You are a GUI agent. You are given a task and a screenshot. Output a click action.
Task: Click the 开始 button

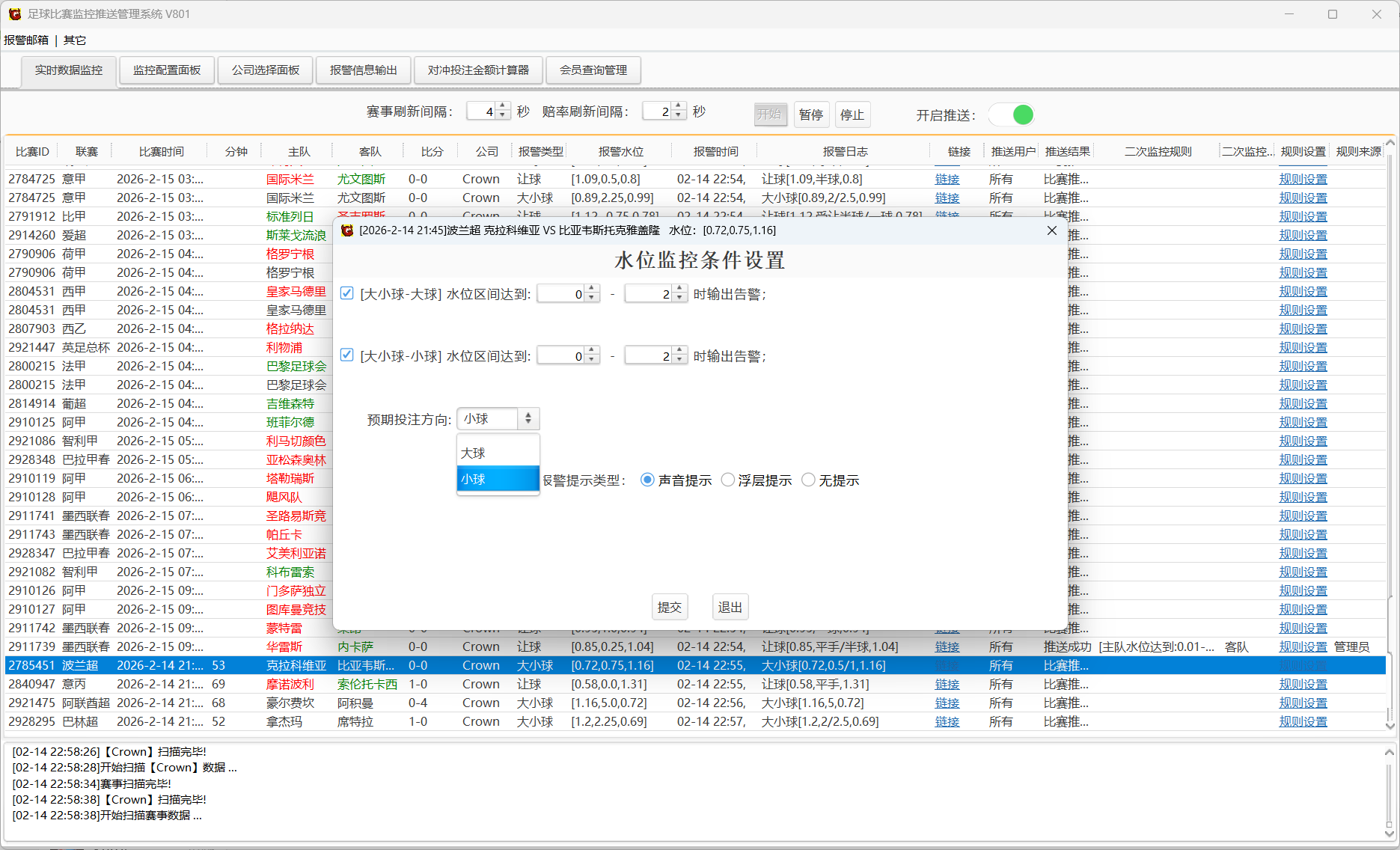click(770, 114)
